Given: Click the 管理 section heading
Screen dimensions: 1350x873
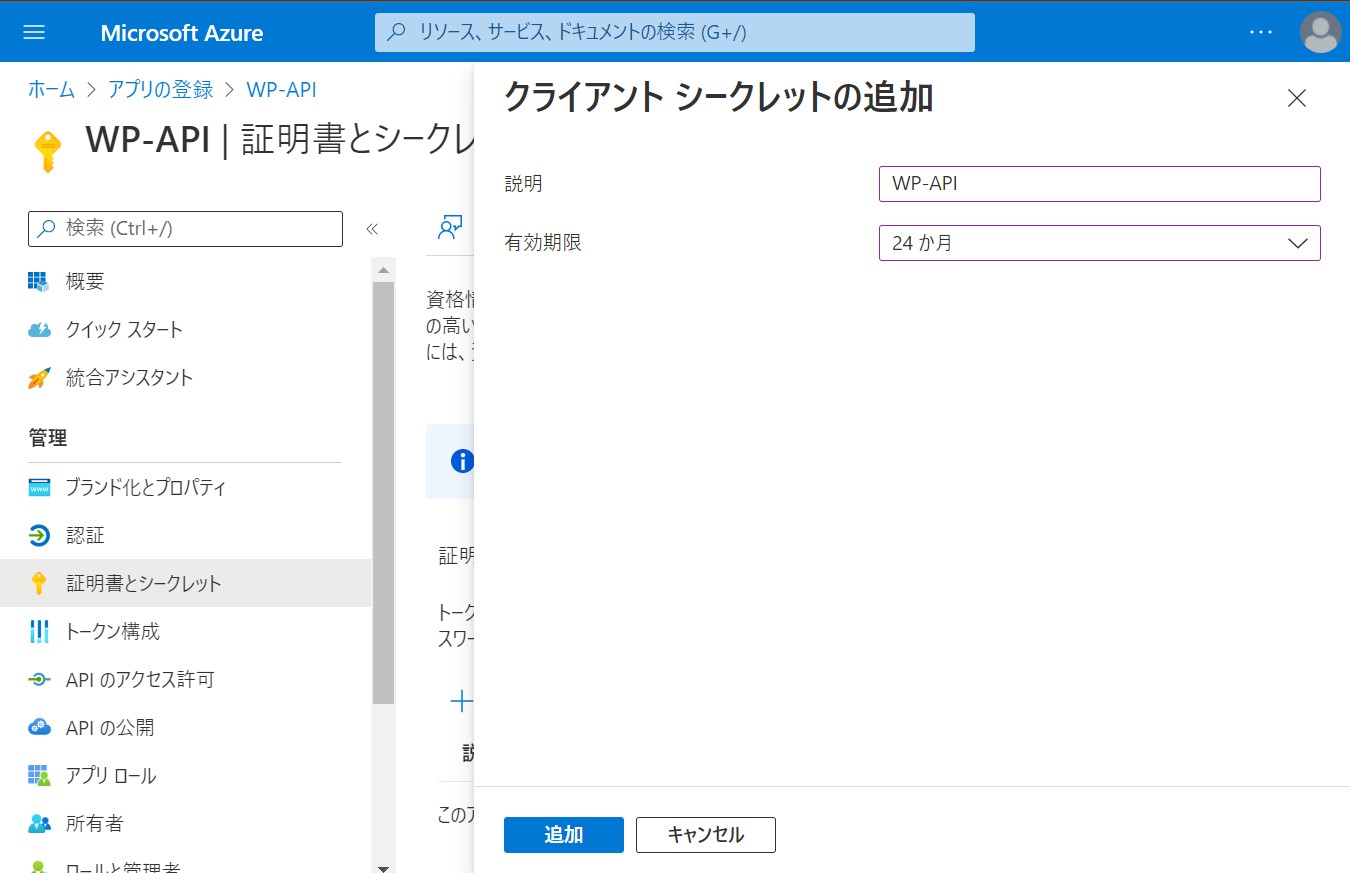Looking at the screenshot, I should 47,438.
